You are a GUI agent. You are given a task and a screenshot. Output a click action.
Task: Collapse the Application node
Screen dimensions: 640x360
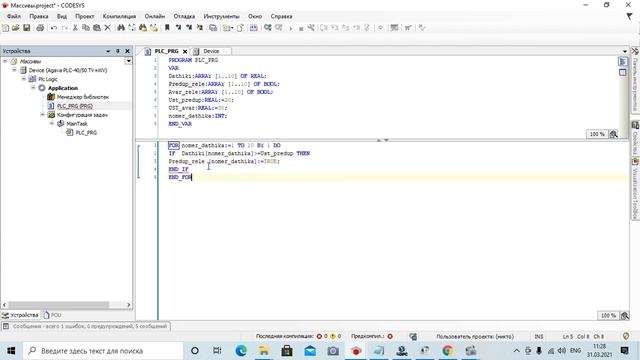33,88
